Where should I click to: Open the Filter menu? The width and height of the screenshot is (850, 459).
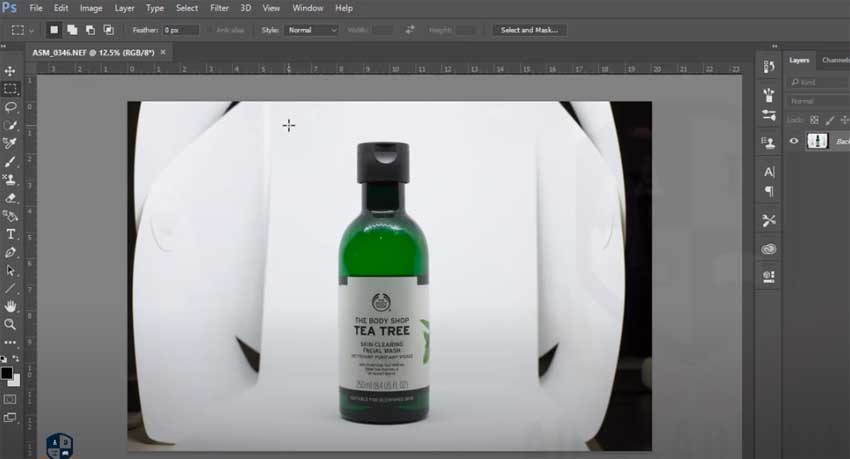[x=219, y=8]
